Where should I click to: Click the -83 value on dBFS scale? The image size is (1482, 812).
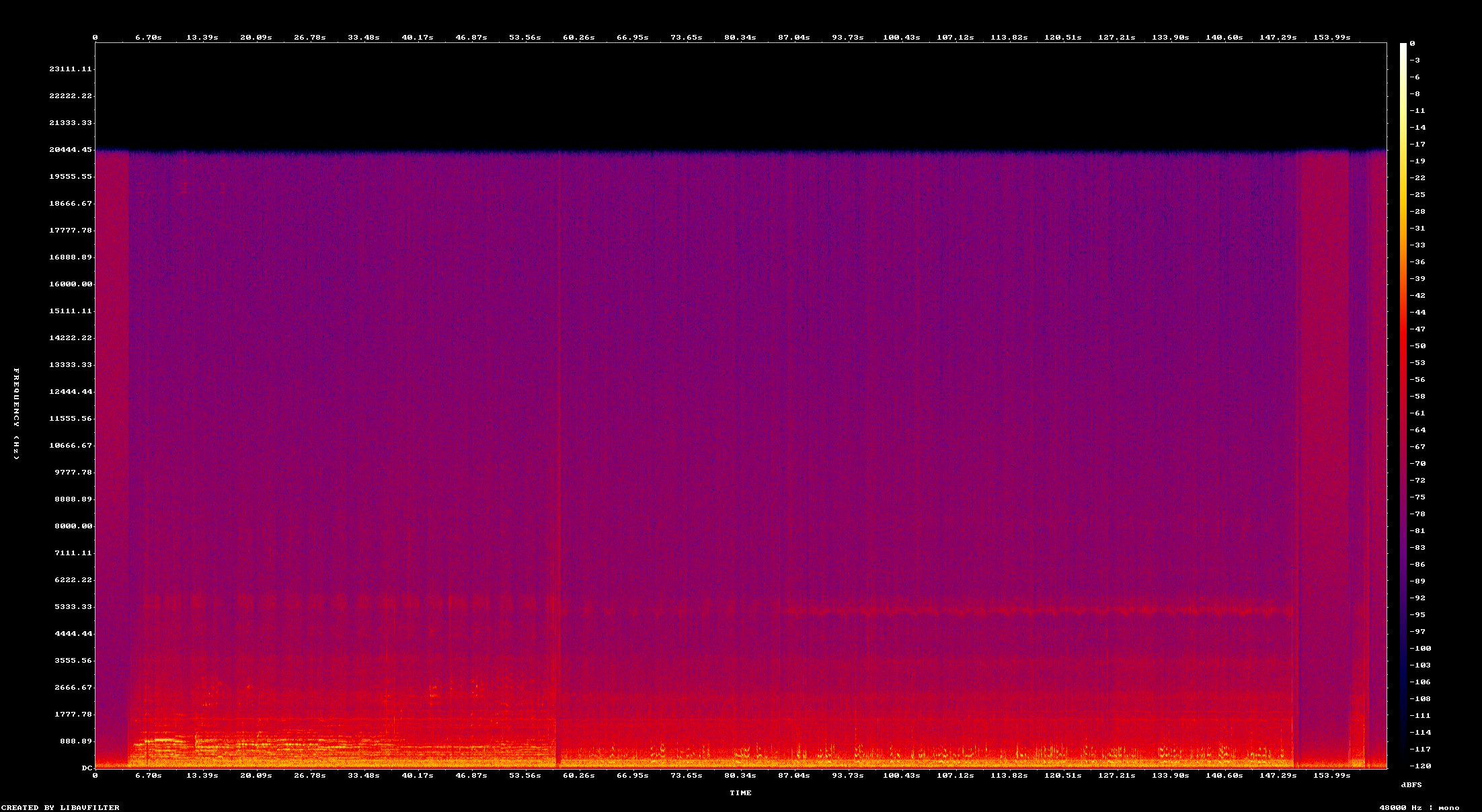click(1417, 548)
